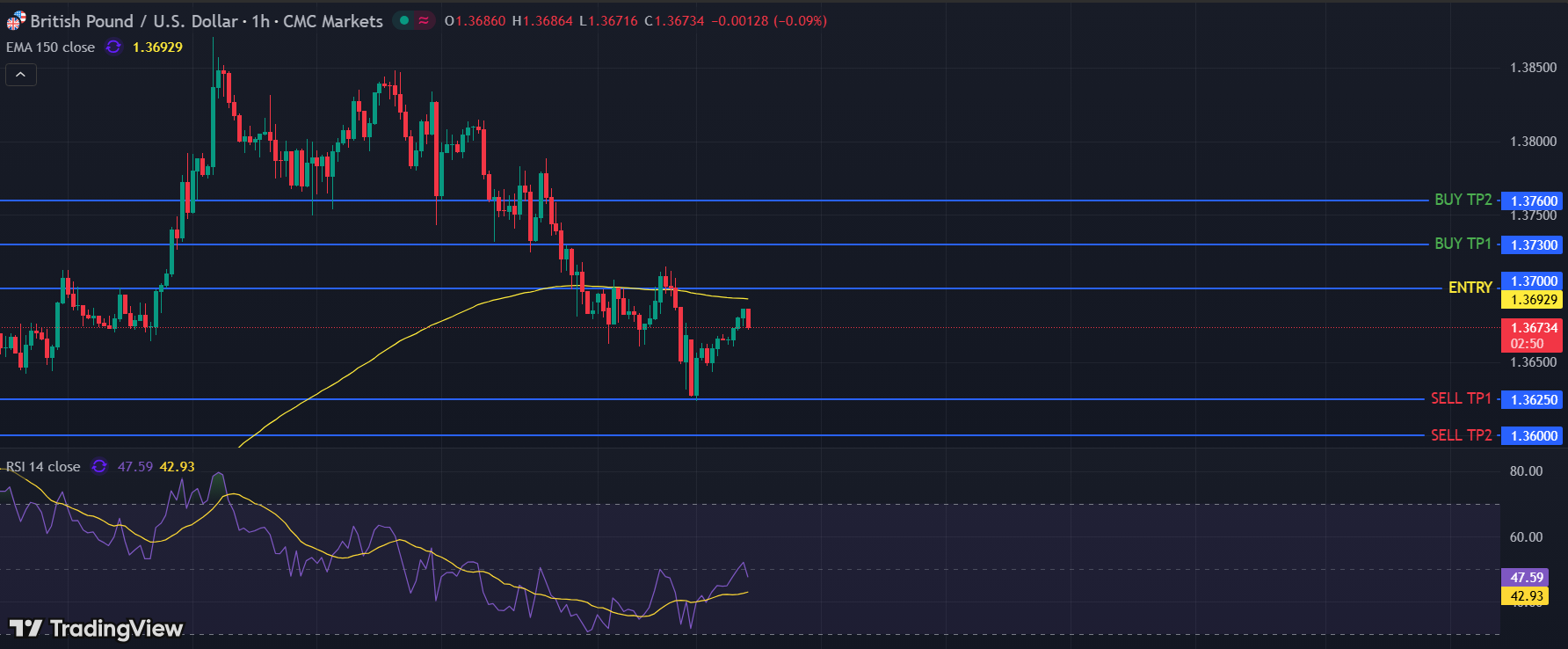1568x649 pixels.
Task: Click the BUY TP2 line label
Action: tap(1463, 200)
